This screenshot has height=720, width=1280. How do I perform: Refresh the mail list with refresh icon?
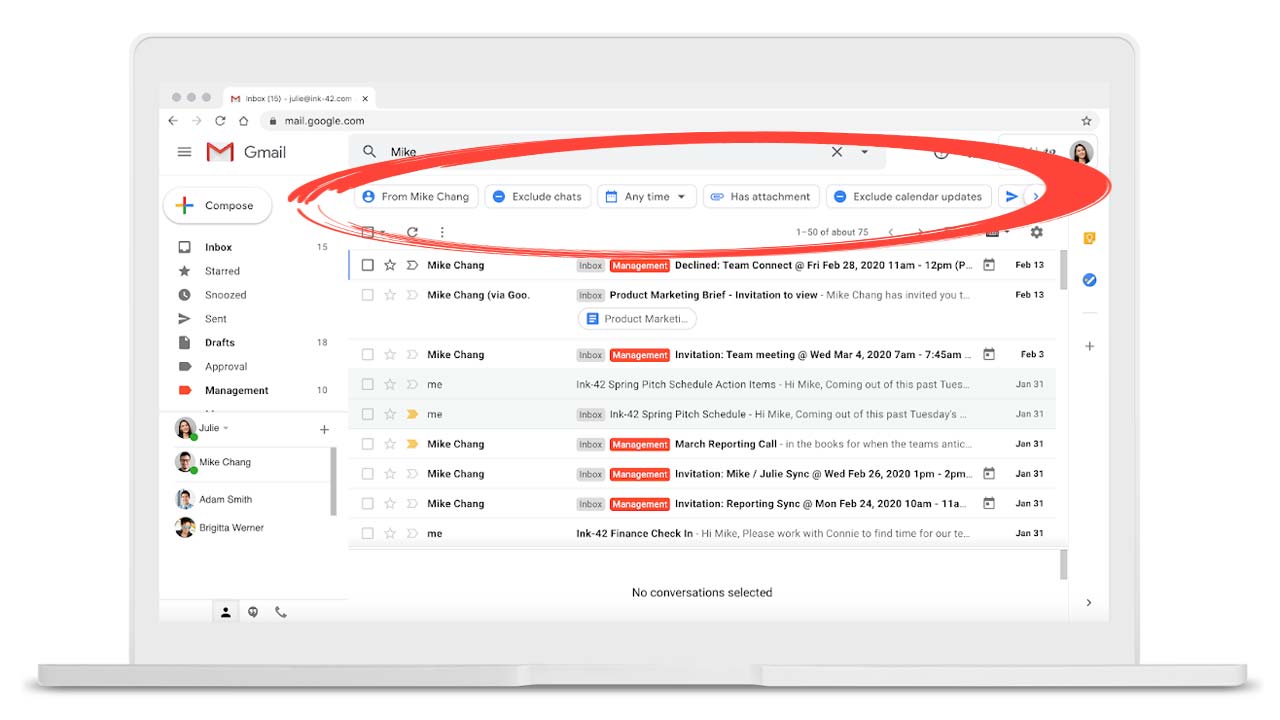pos(412,232)
